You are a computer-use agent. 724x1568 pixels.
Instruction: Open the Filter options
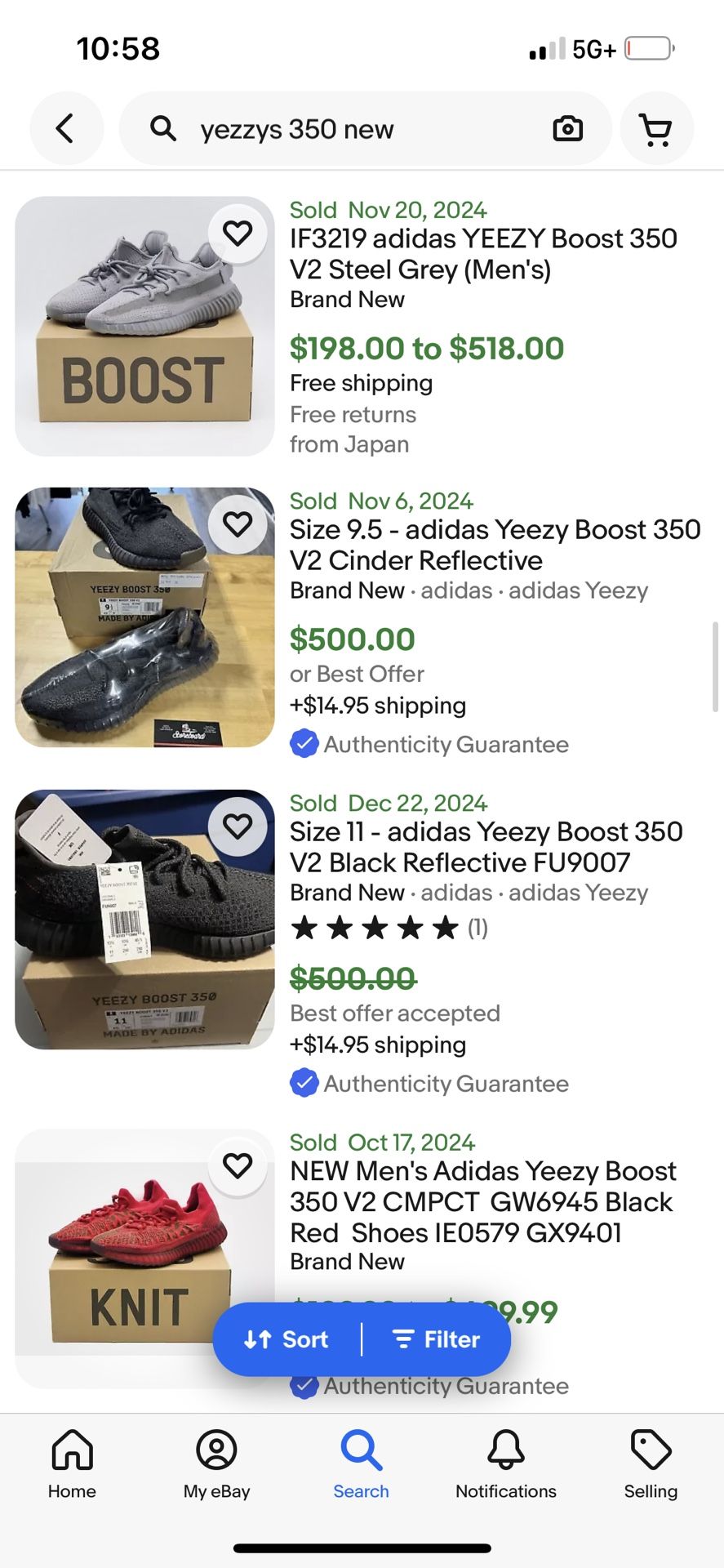[x=437, y=1339]
